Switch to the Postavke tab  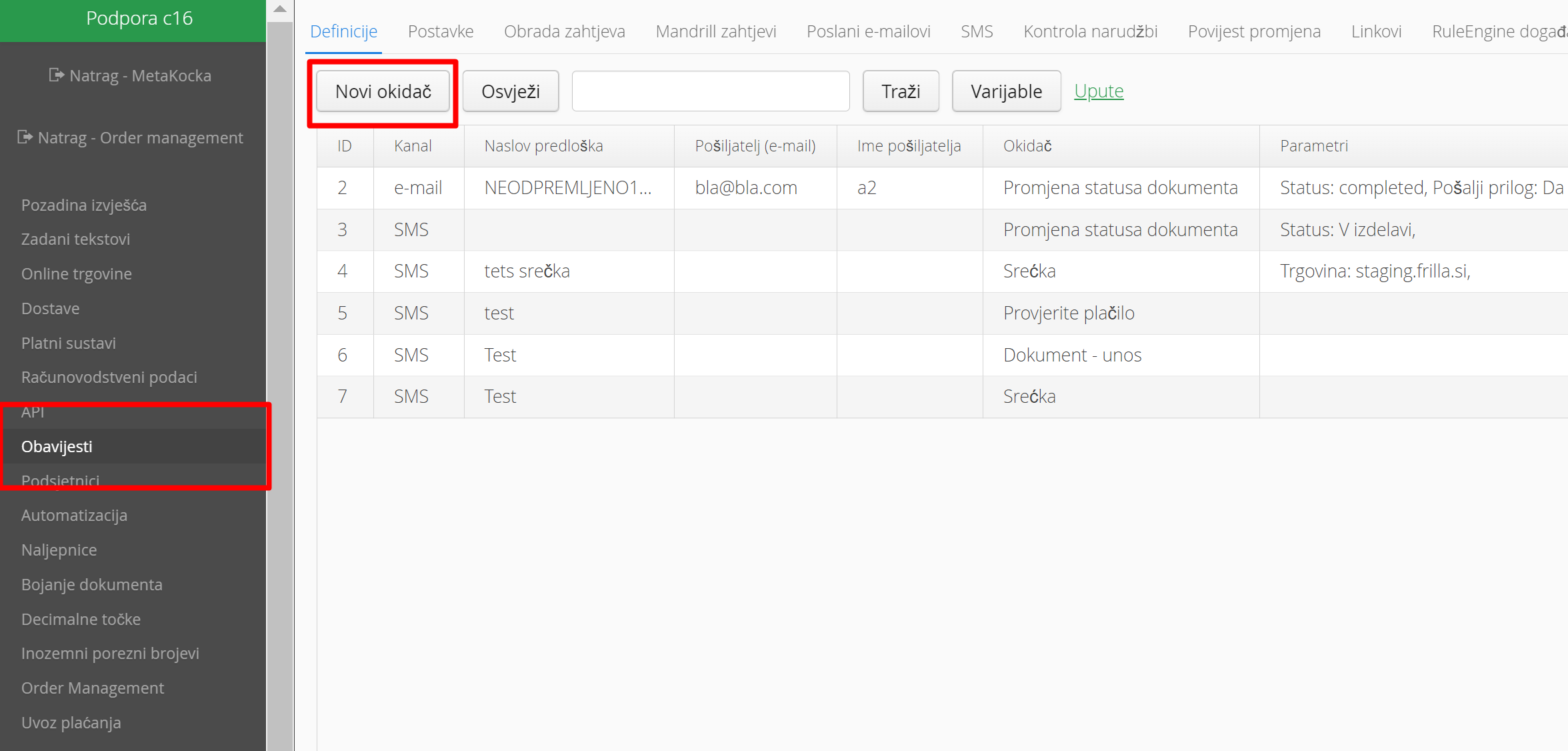click(440, 31)
